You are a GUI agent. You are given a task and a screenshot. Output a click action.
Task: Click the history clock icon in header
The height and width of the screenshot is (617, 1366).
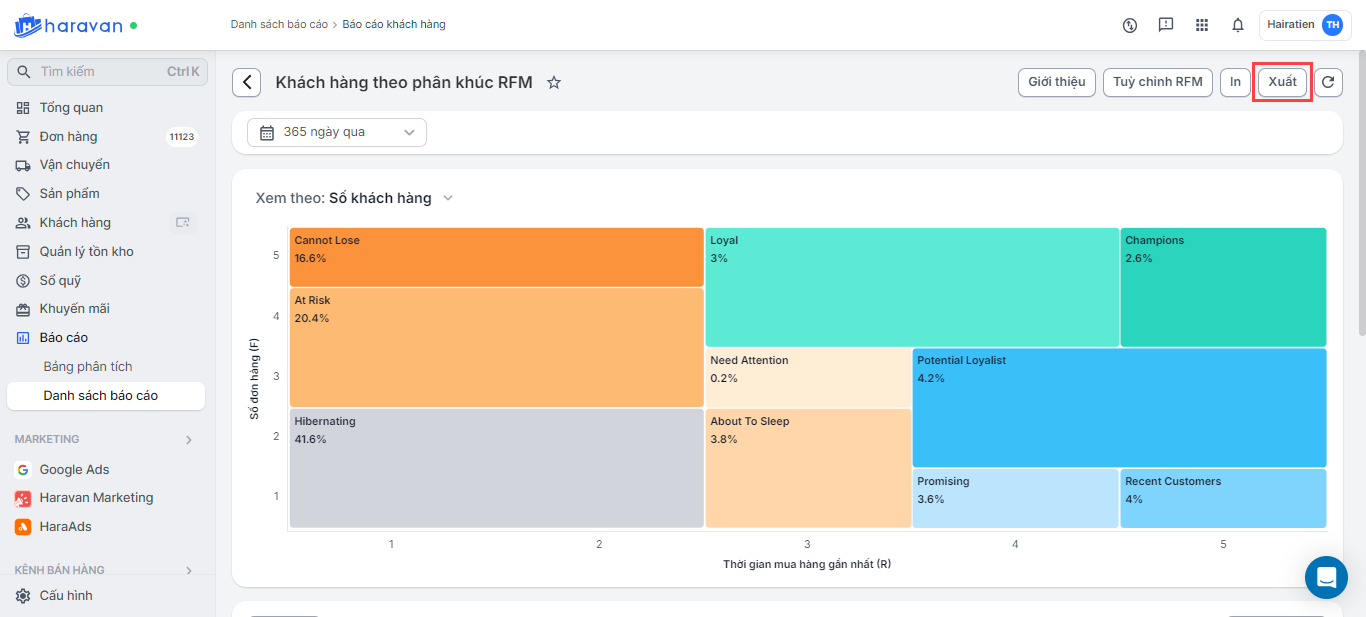pos(1130,25)
